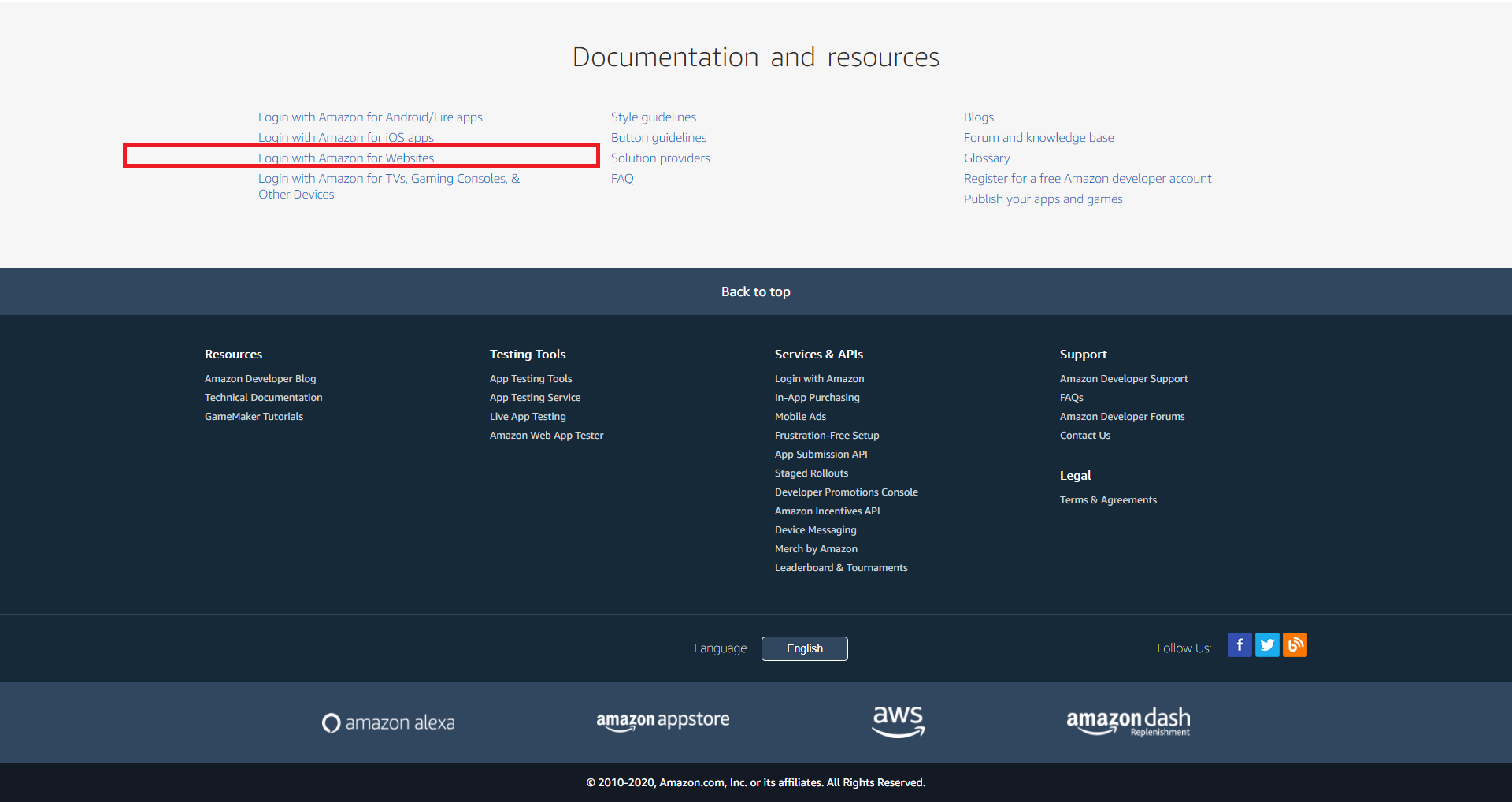
Task: Open Login with Amazon for Websites
Action: [346, 158]
